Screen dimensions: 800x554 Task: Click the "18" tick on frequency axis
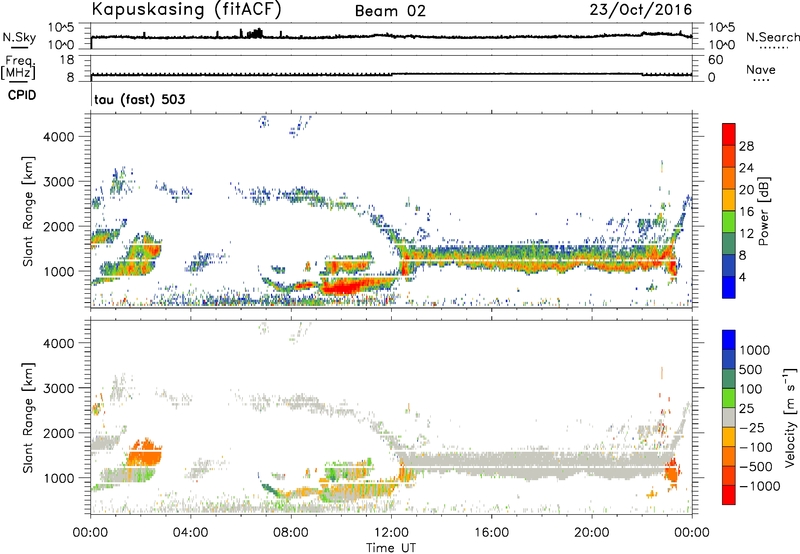tap(67, 60)
